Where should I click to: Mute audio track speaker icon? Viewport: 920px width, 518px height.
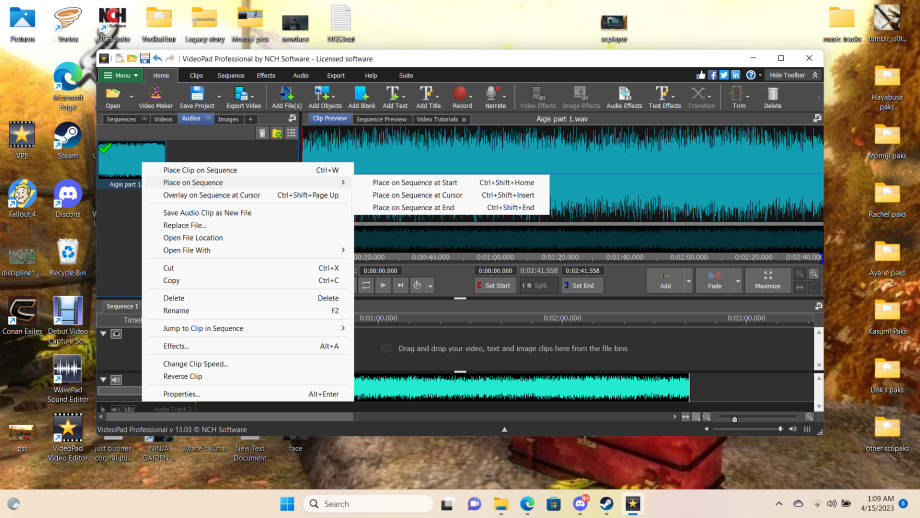pyautogui.click(x=116, y=380)
